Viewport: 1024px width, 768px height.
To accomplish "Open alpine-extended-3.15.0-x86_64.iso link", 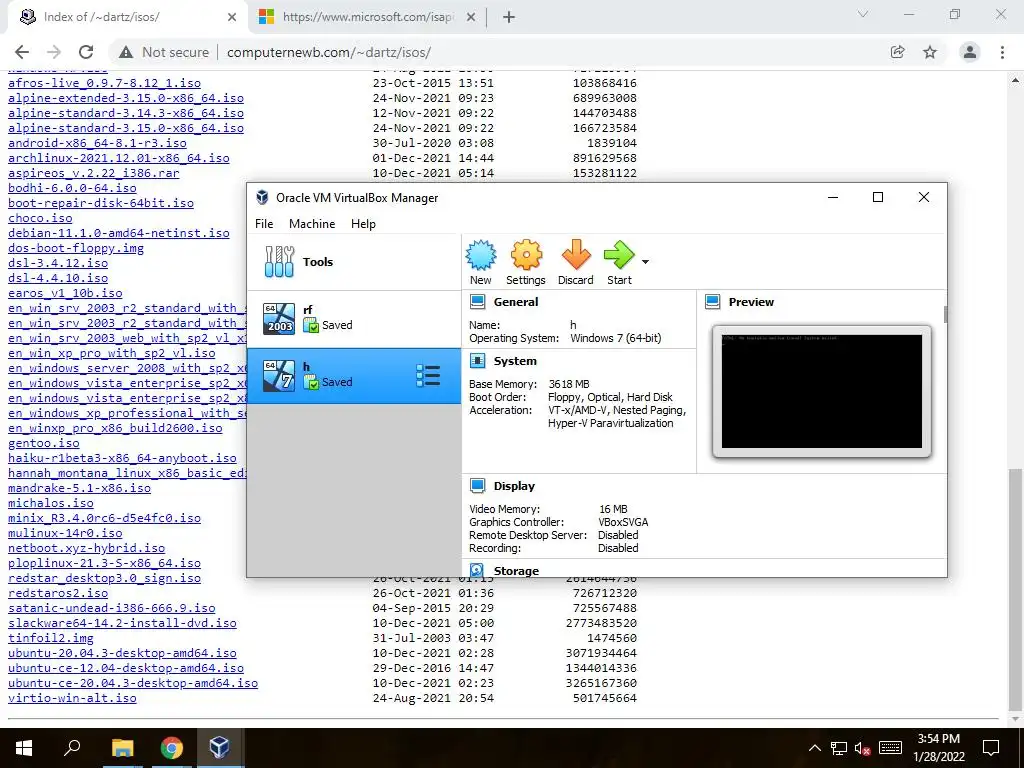I will point(126,98).
